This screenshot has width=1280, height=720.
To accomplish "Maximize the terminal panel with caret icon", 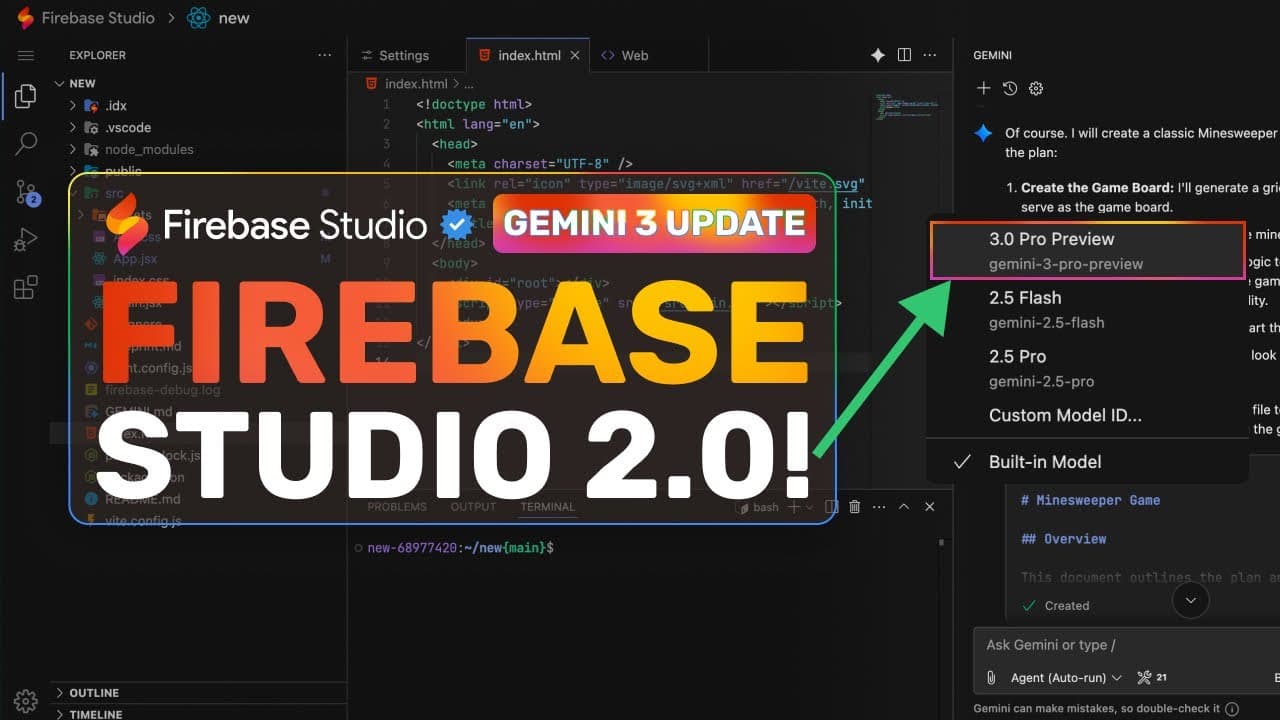I will tap(904, 507).
